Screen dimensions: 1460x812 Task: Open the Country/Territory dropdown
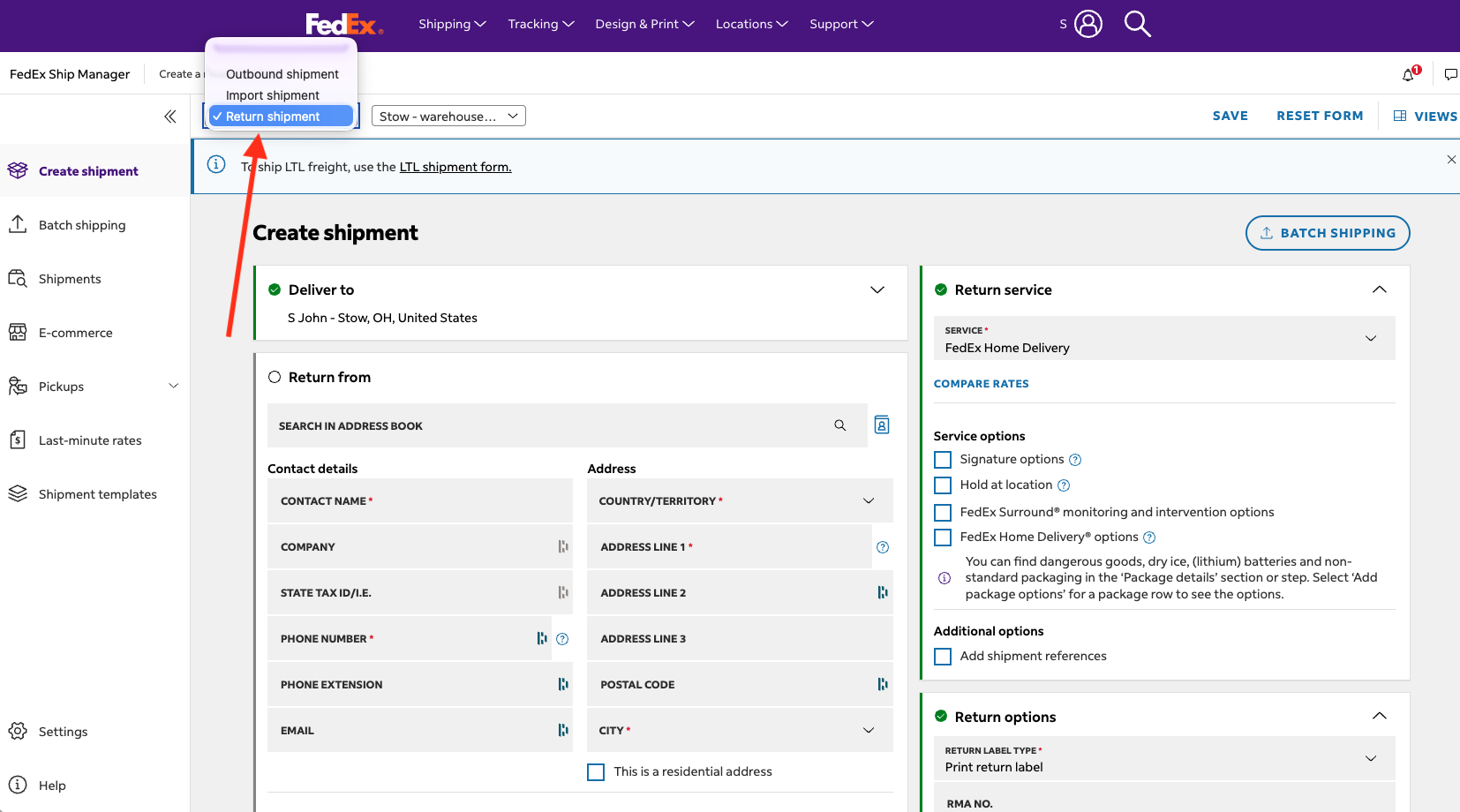(740, 501)
